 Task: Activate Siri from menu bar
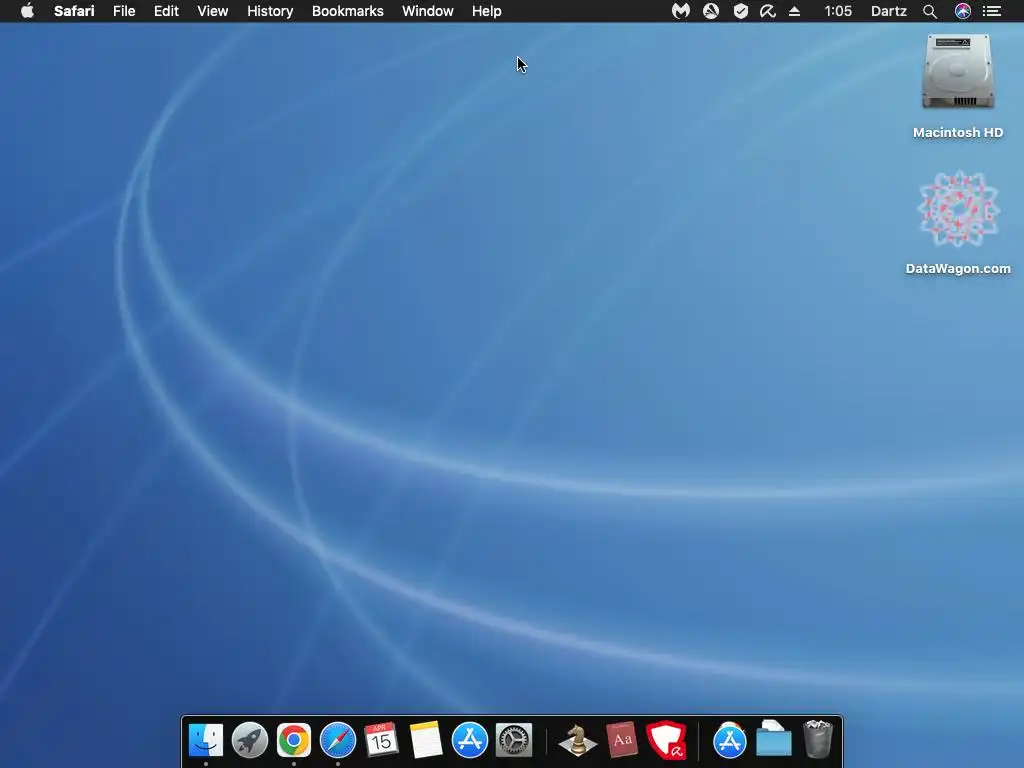963,11
